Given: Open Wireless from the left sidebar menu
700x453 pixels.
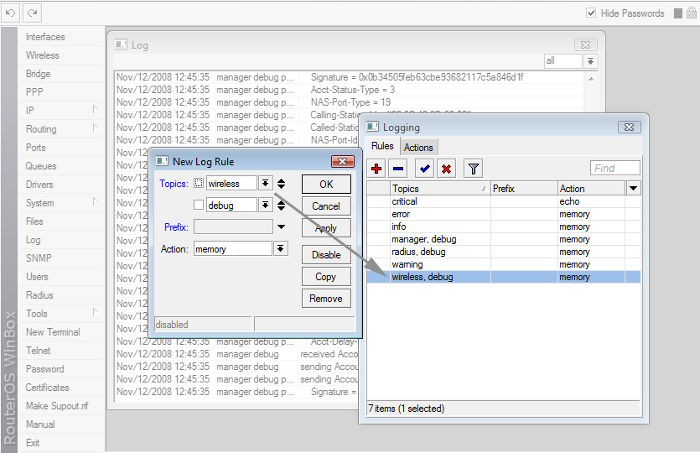Looking at the screenshot, I should [x=42, y=56].
